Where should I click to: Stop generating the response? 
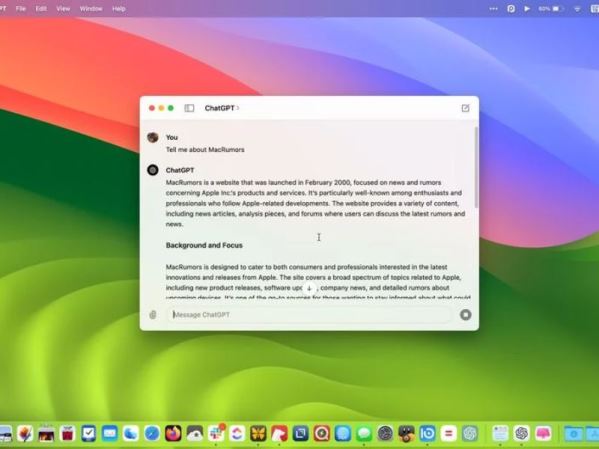coord(465,315)
